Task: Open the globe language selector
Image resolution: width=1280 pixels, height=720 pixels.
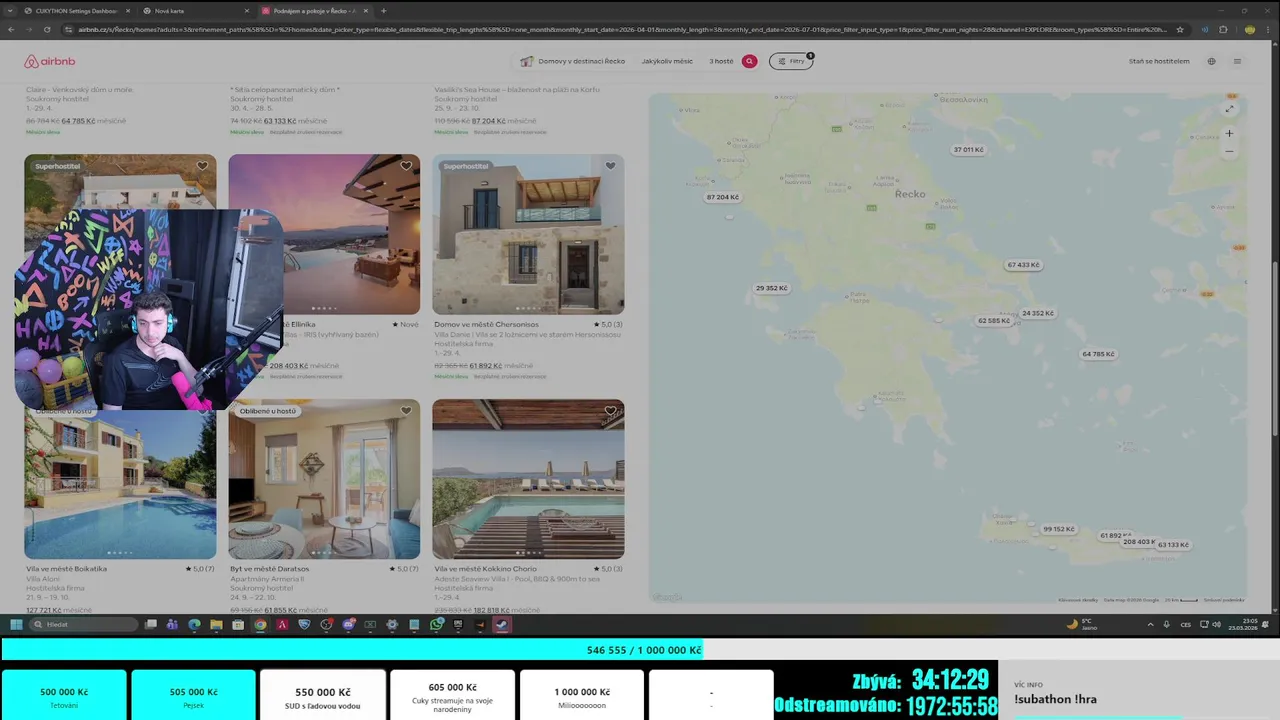Action: (x=1211, y=61)
